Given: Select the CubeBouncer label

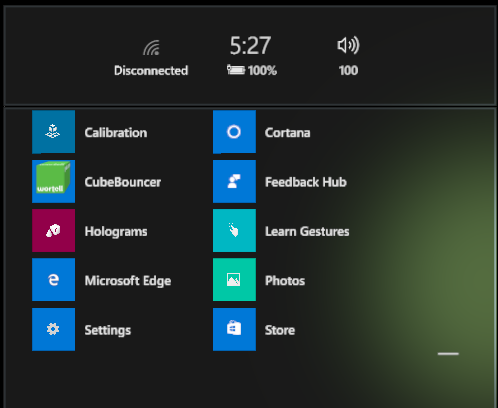Looking at the screenshot, I should [x=123, y=182].
